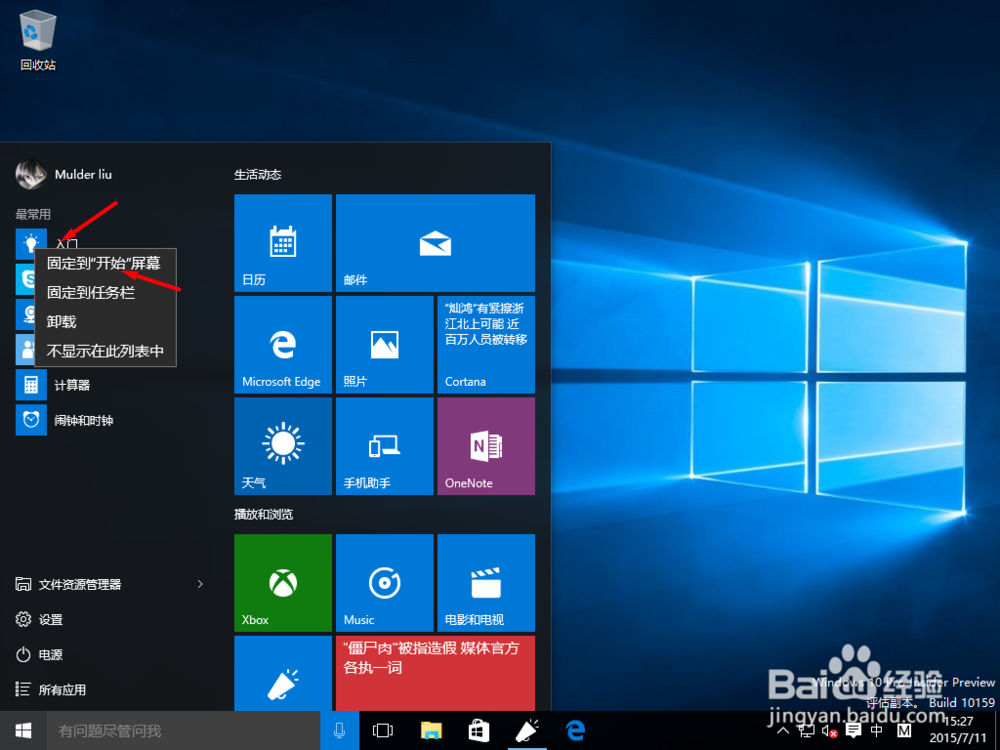Open the Mail tile (邮件)
Viewport: 1000px width, 750px height.
coord(435,242)
